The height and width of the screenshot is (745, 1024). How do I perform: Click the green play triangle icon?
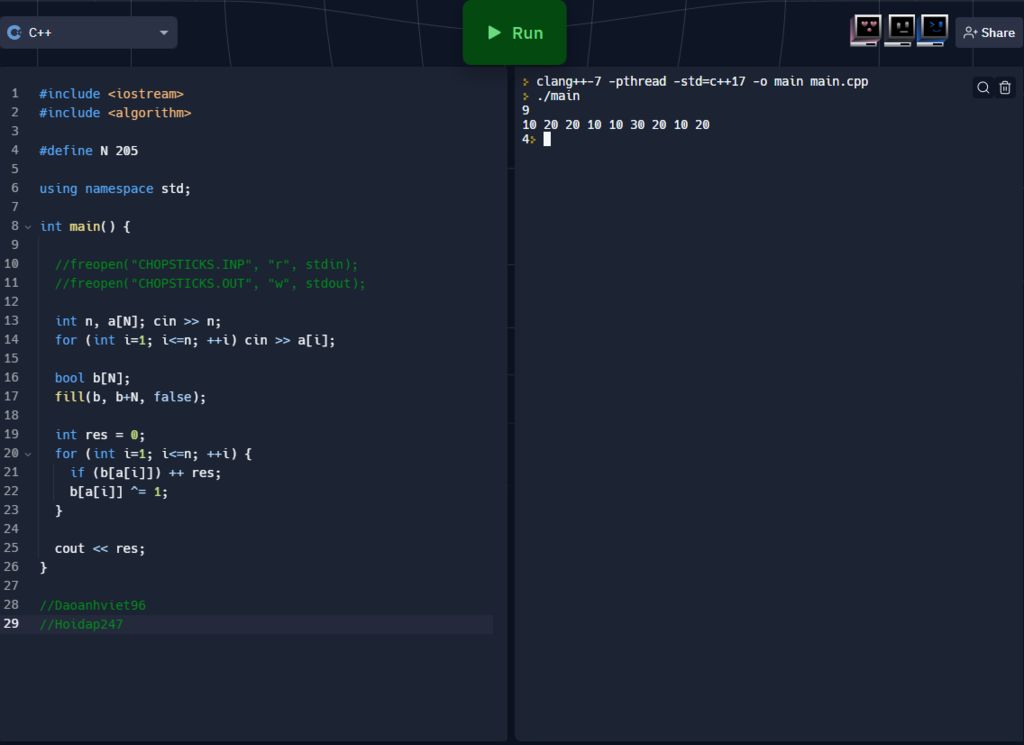[x=494, y=33]
